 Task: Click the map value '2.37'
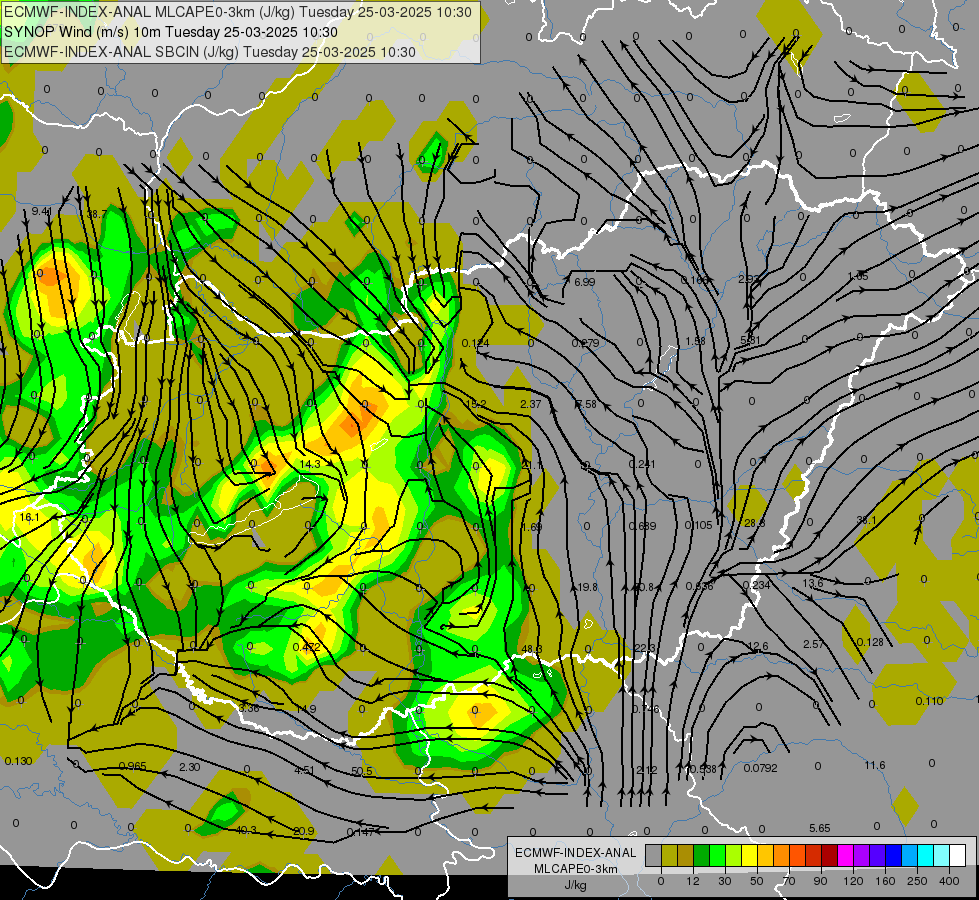coord(531,404)
